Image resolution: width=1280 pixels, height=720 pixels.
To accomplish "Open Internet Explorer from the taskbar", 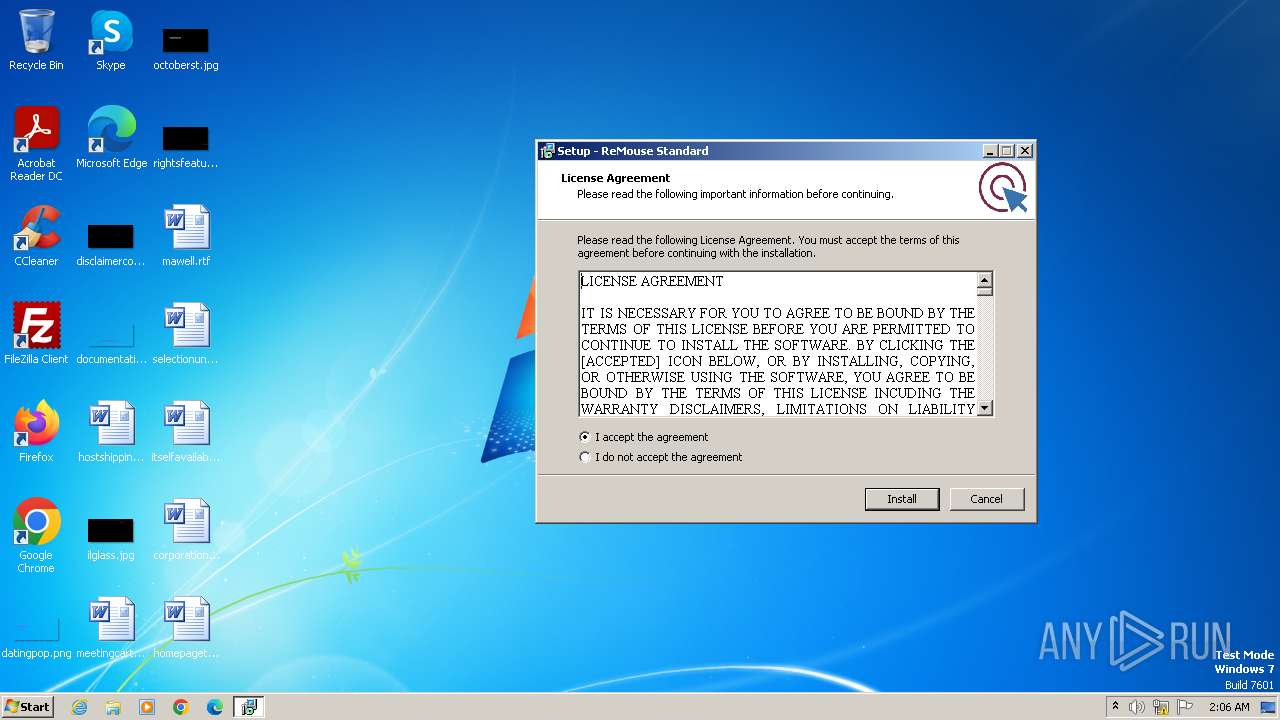I will 79,707.
